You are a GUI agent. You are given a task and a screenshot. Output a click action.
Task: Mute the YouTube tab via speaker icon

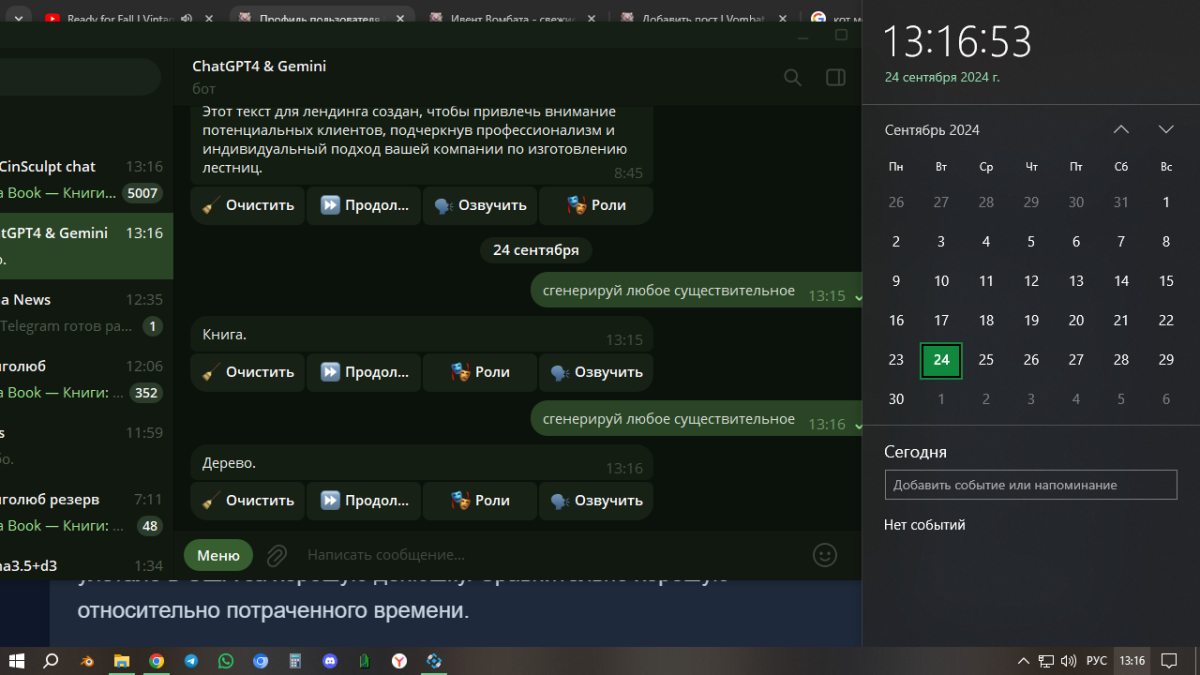(x=186, y=18)
